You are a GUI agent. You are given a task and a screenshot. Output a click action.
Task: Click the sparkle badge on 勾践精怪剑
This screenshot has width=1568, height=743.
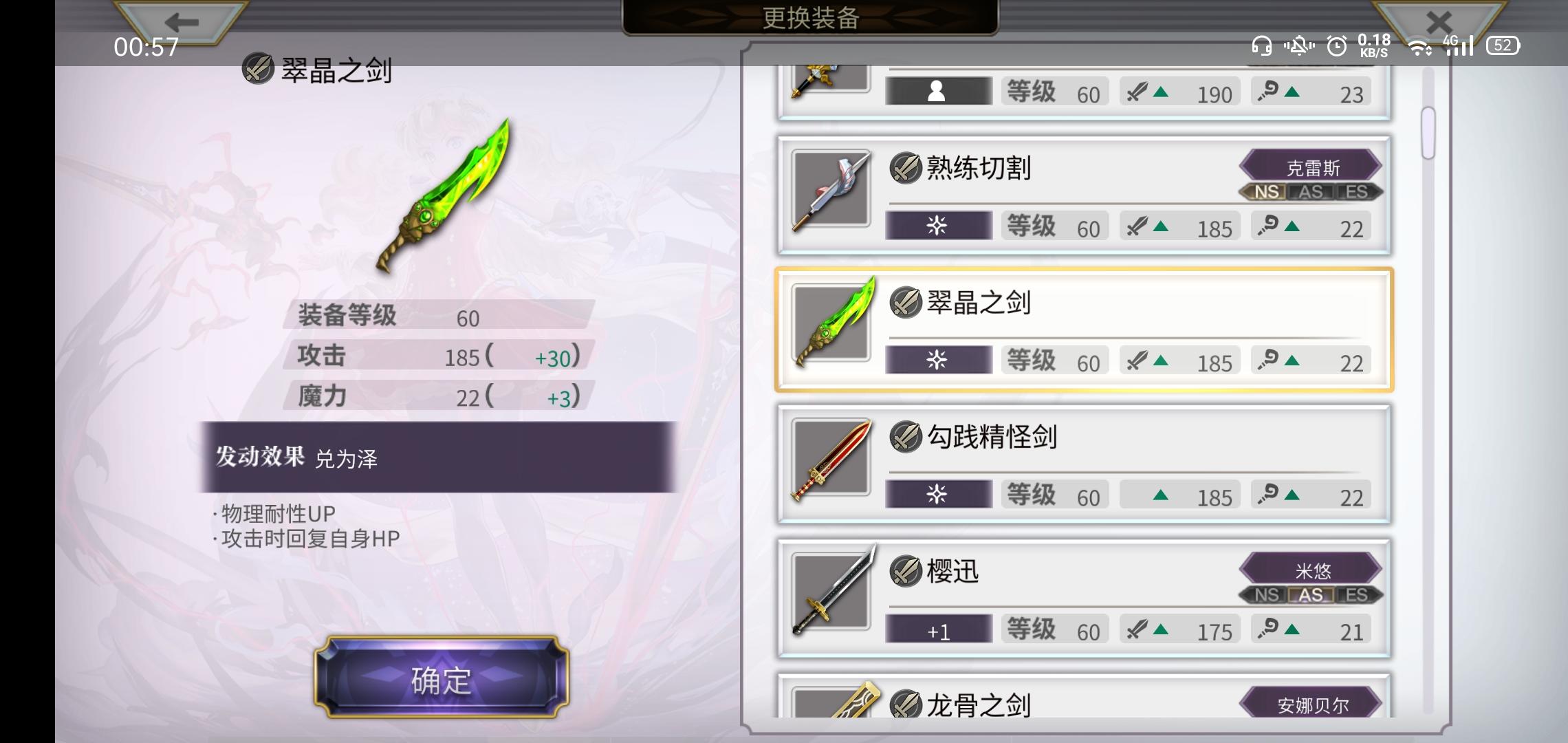coord(939,495)
